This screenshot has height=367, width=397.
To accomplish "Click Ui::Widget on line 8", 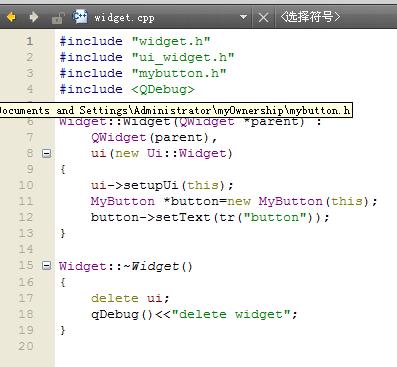I will click(187, 153).
